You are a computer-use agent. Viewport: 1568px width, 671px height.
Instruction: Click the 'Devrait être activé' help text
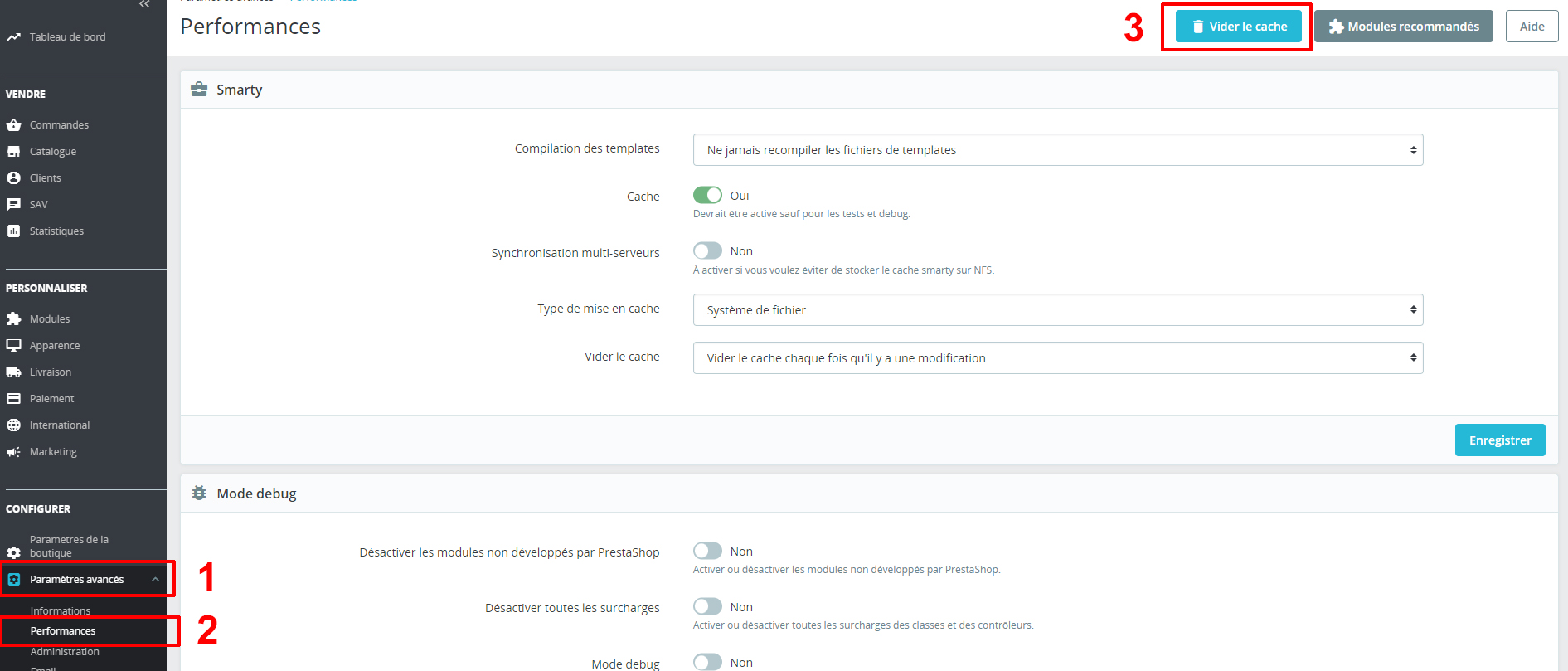point(801,214)
